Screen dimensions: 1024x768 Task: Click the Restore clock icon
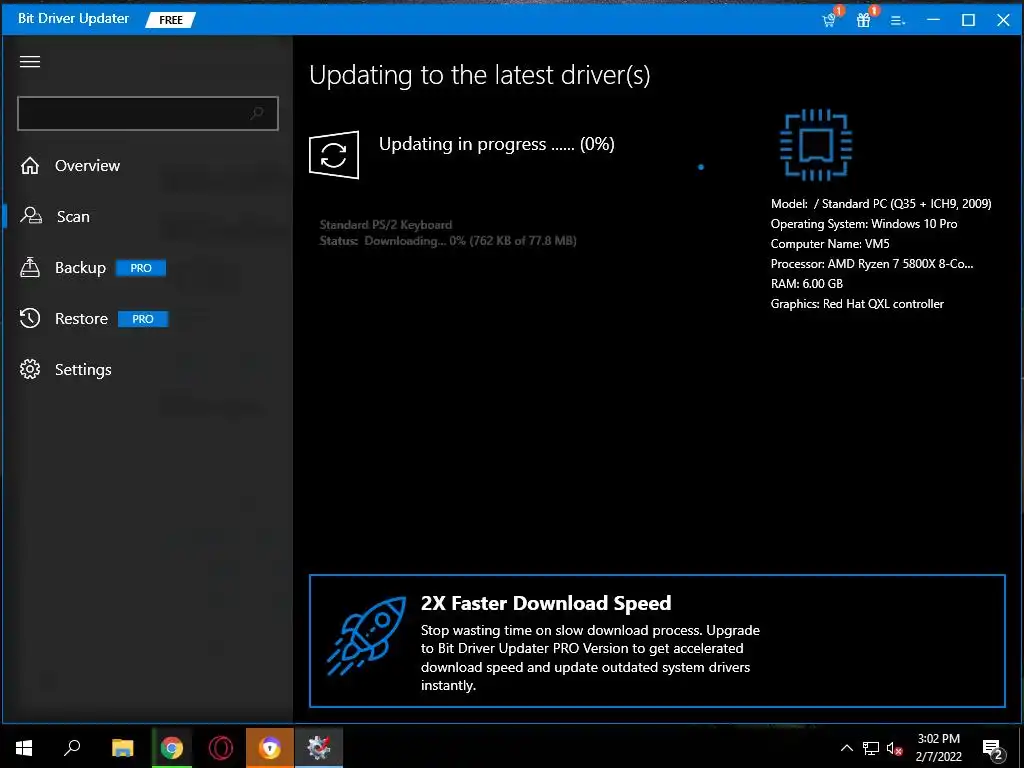[30, 318]
